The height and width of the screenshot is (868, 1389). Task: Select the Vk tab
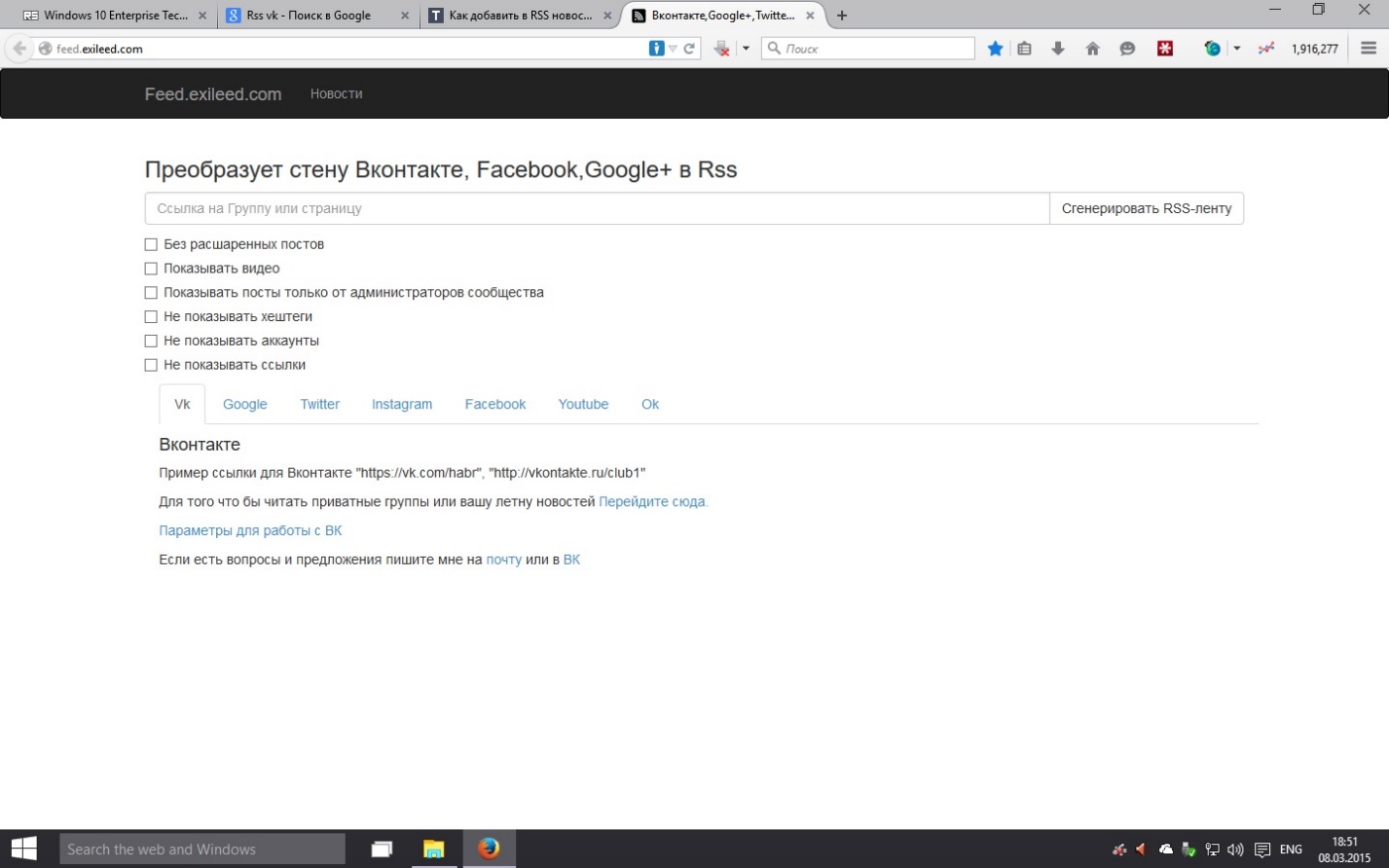pyautogui.click(x=182, y=404)
